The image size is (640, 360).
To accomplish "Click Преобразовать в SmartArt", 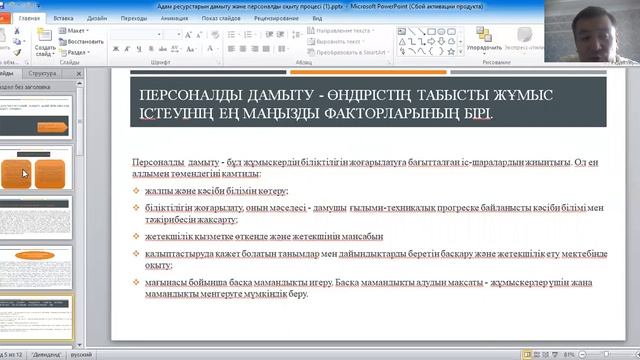I will click(x=349, y=52).
